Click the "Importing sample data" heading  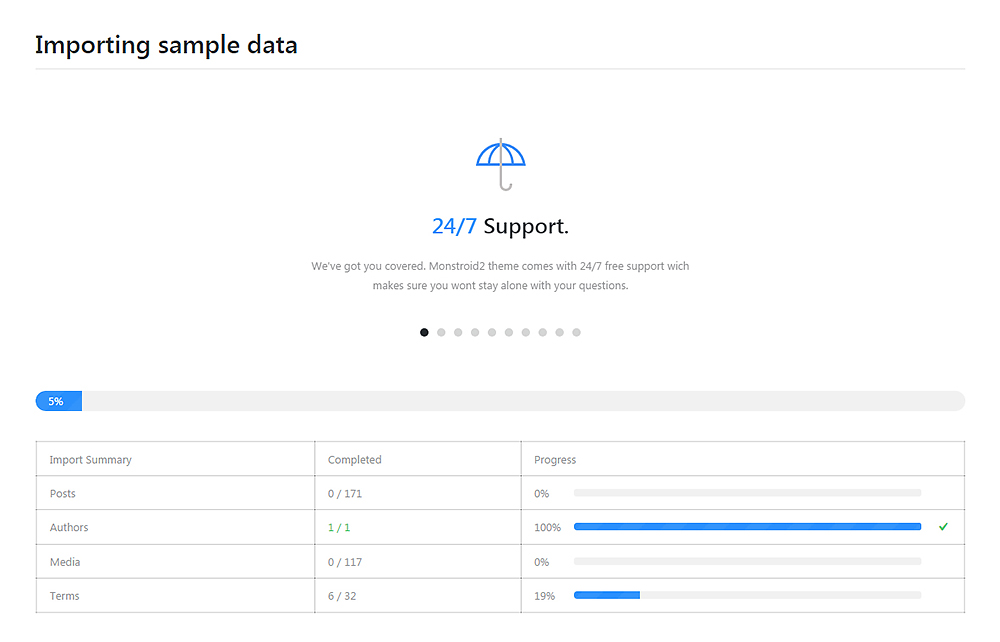166,45
